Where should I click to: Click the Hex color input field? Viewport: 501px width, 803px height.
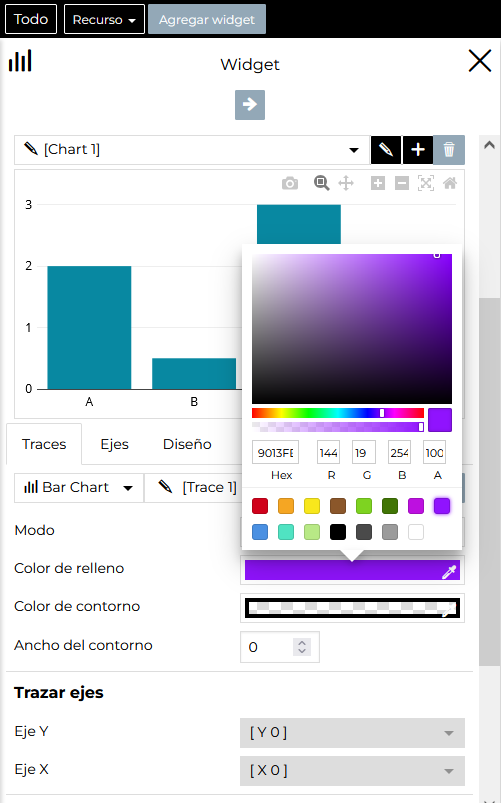click(276, 453)
